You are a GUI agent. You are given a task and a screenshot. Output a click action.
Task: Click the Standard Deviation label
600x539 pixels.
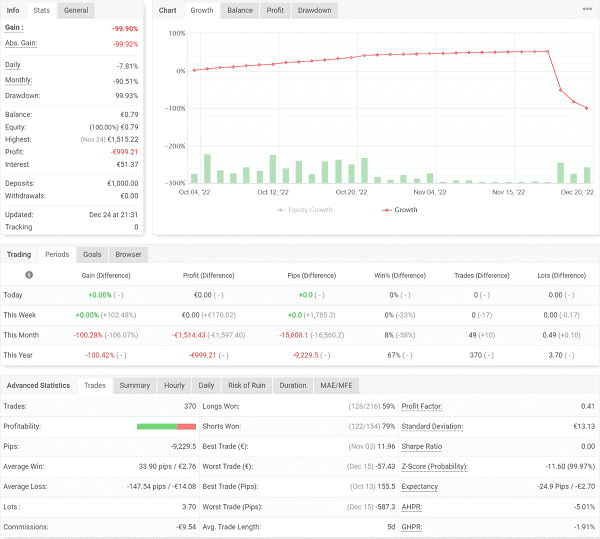[x=432, y=426]
